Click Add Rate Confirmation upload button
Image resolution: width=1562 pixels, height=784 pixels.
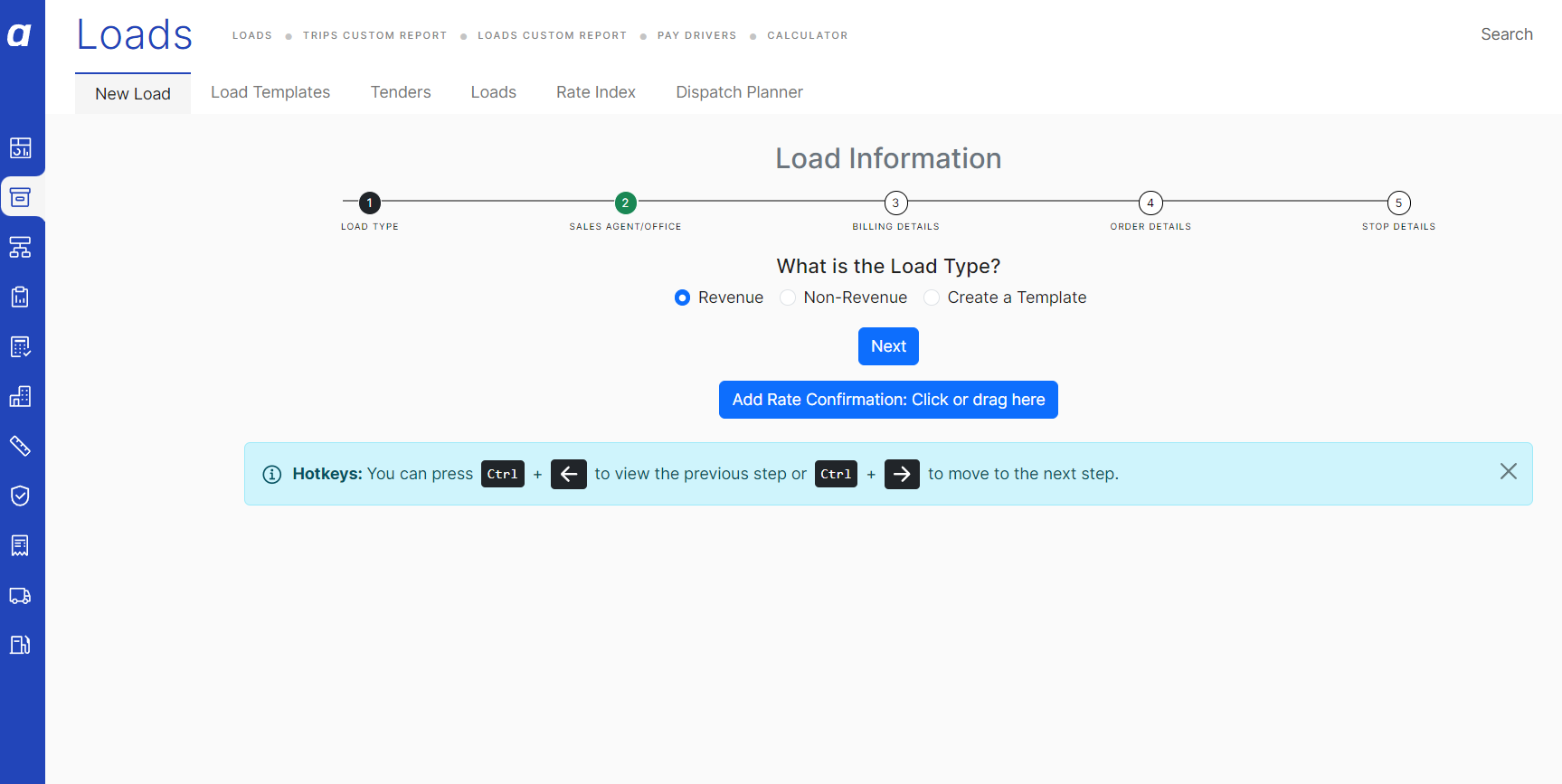888,400
